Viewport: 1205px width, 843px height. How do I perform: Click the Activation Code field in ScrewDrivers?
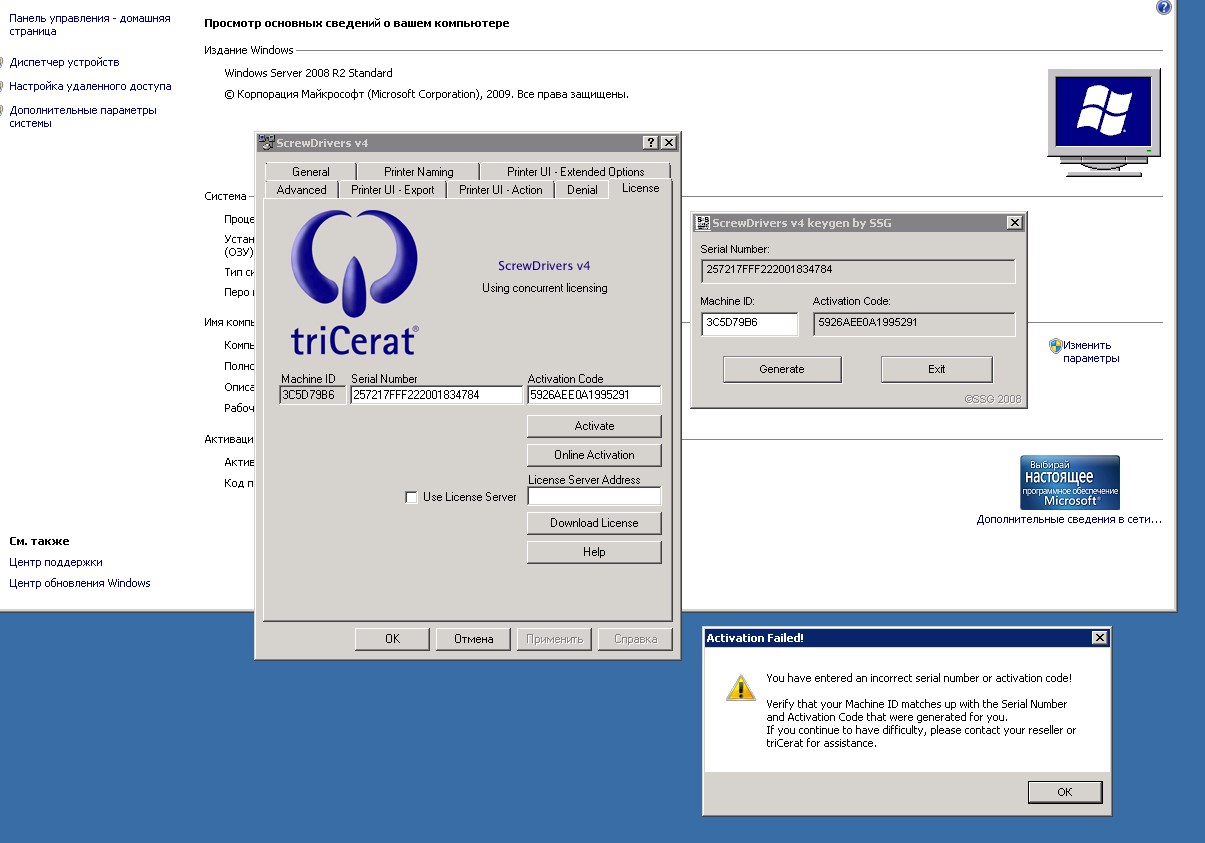tap(594, 395)
